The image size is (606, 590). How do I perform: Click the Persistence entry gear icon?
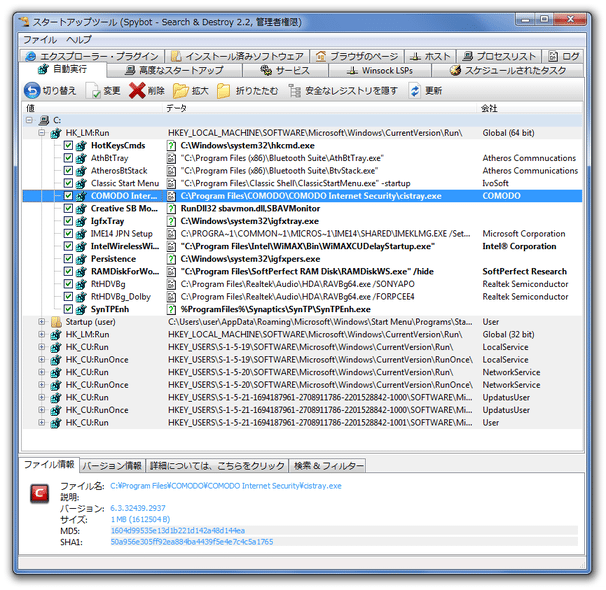[81, 259]
